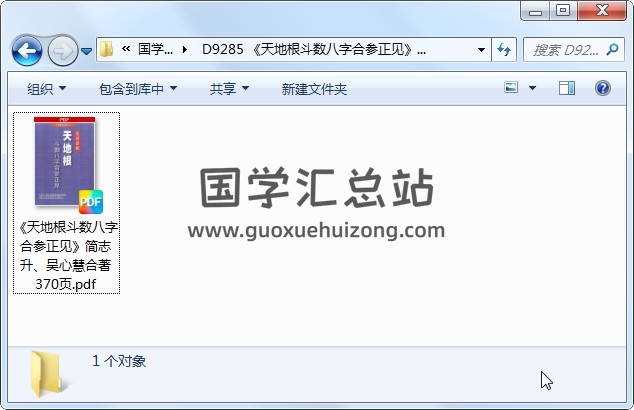Click the greyed Forward navigation arrow
The height and width of the screenshot is (410, 634).
click(63, 51)
